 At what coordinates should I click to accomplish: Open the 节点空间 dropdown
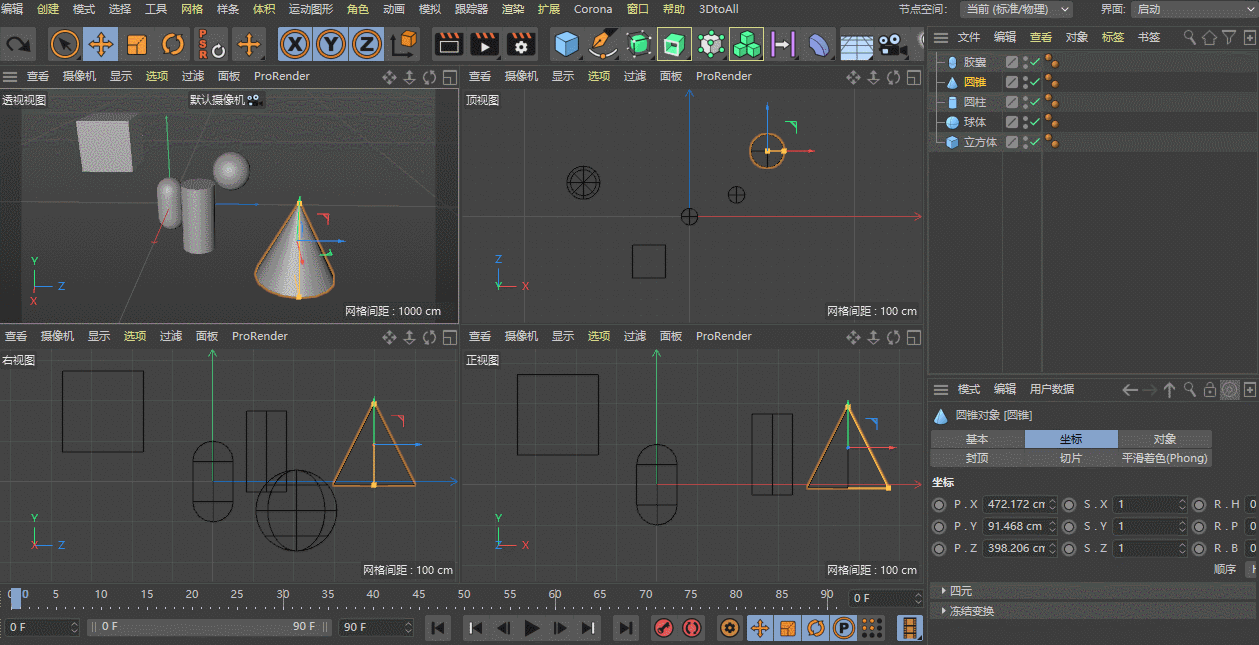point(1016,9)
